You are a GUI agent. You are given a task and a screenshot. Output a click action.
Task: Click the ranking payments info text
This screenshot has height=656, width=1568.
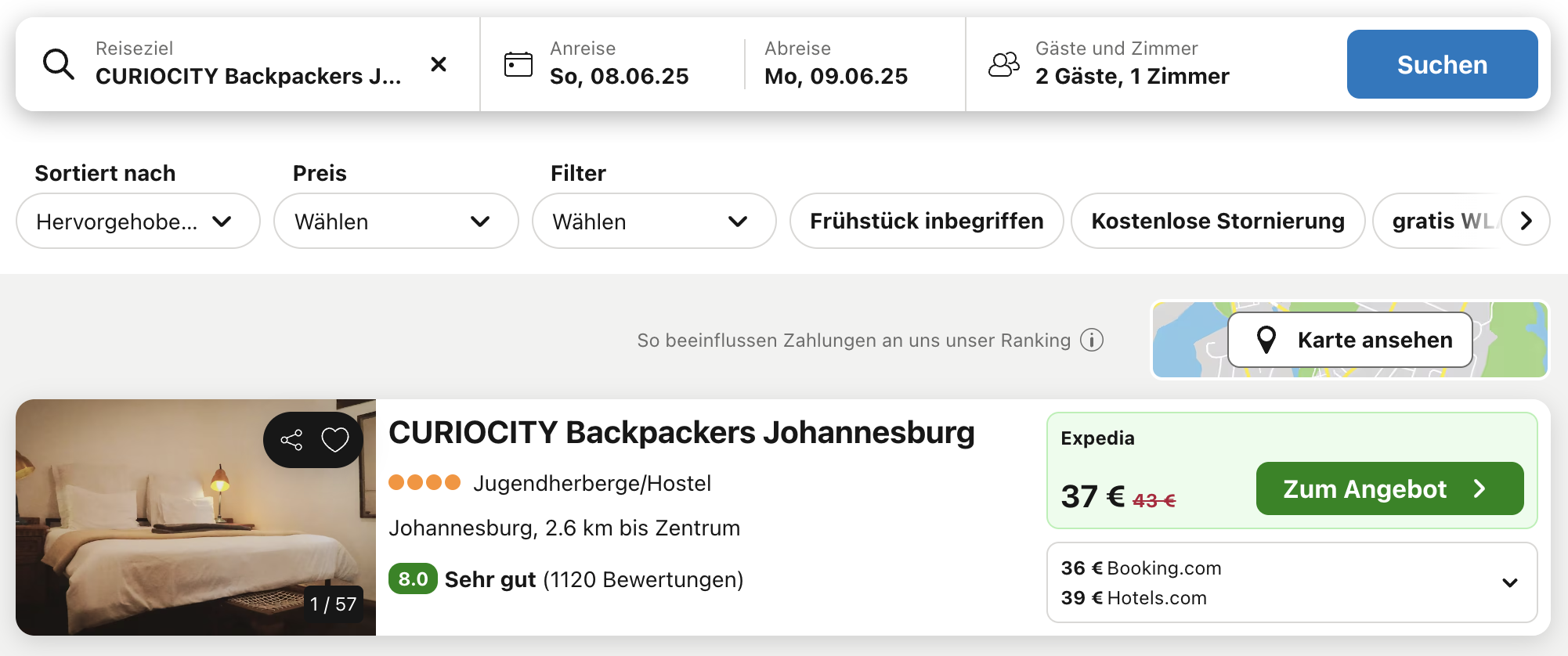pos(854,340)
